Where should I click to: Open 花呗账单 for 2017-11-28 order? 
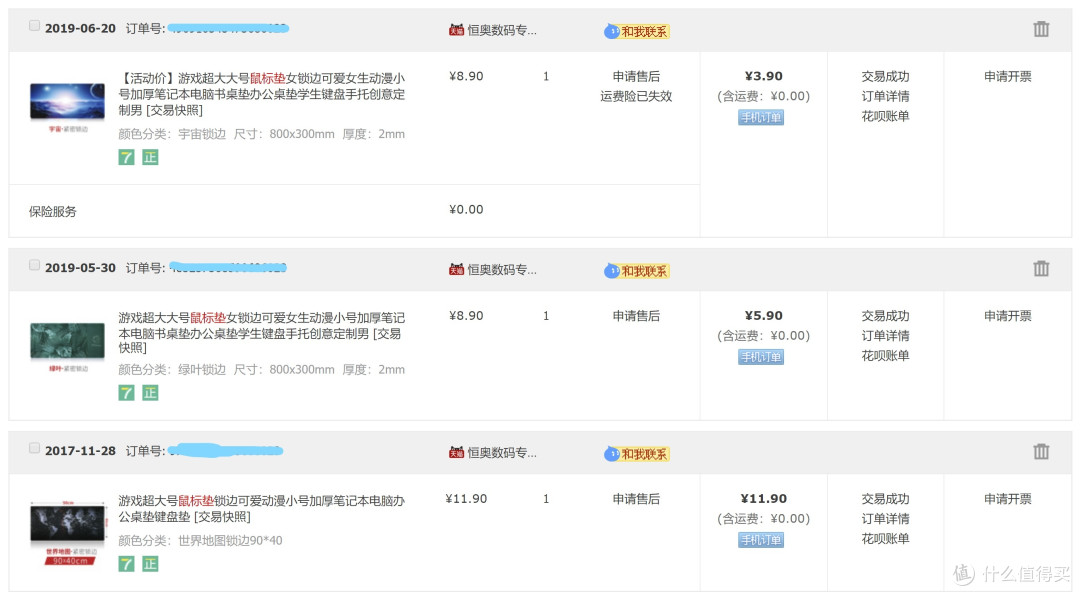tap(886, 539)
